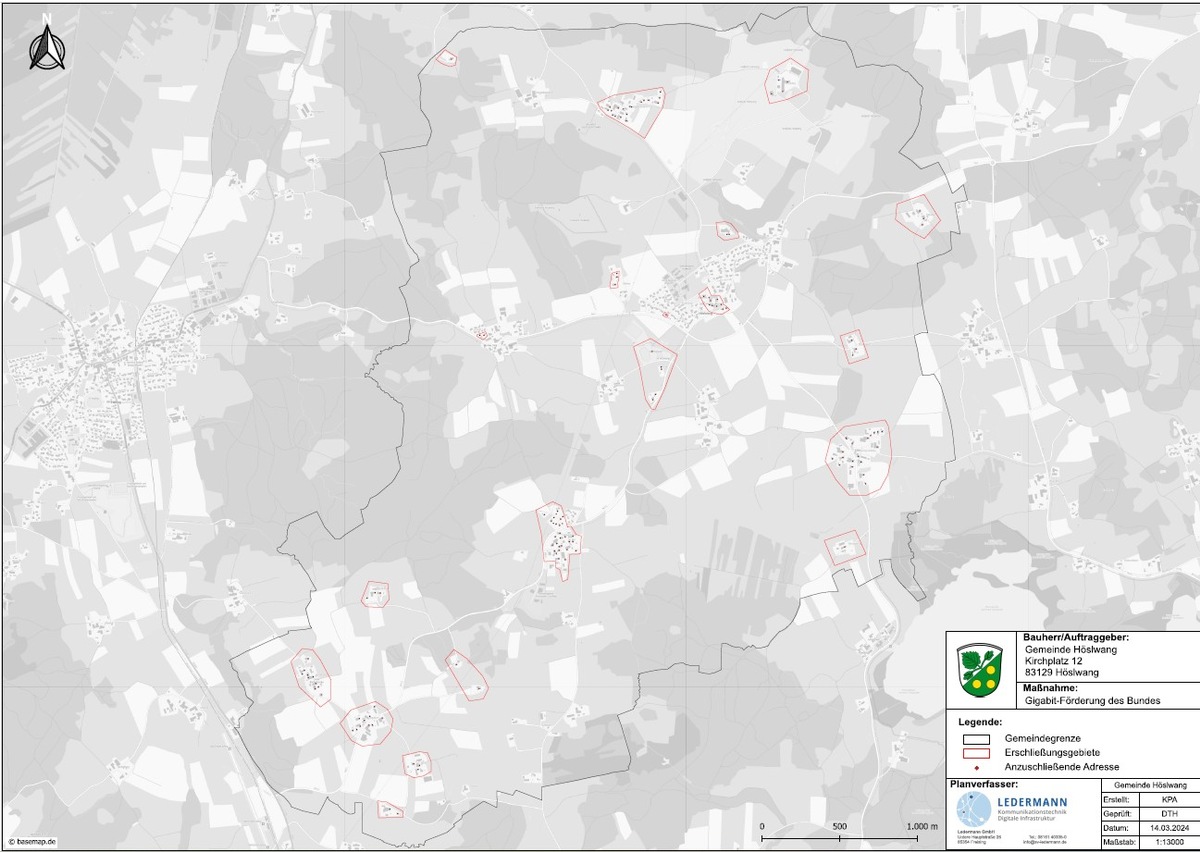Click the 'KPA' table cell

(x=1170, y=800)
